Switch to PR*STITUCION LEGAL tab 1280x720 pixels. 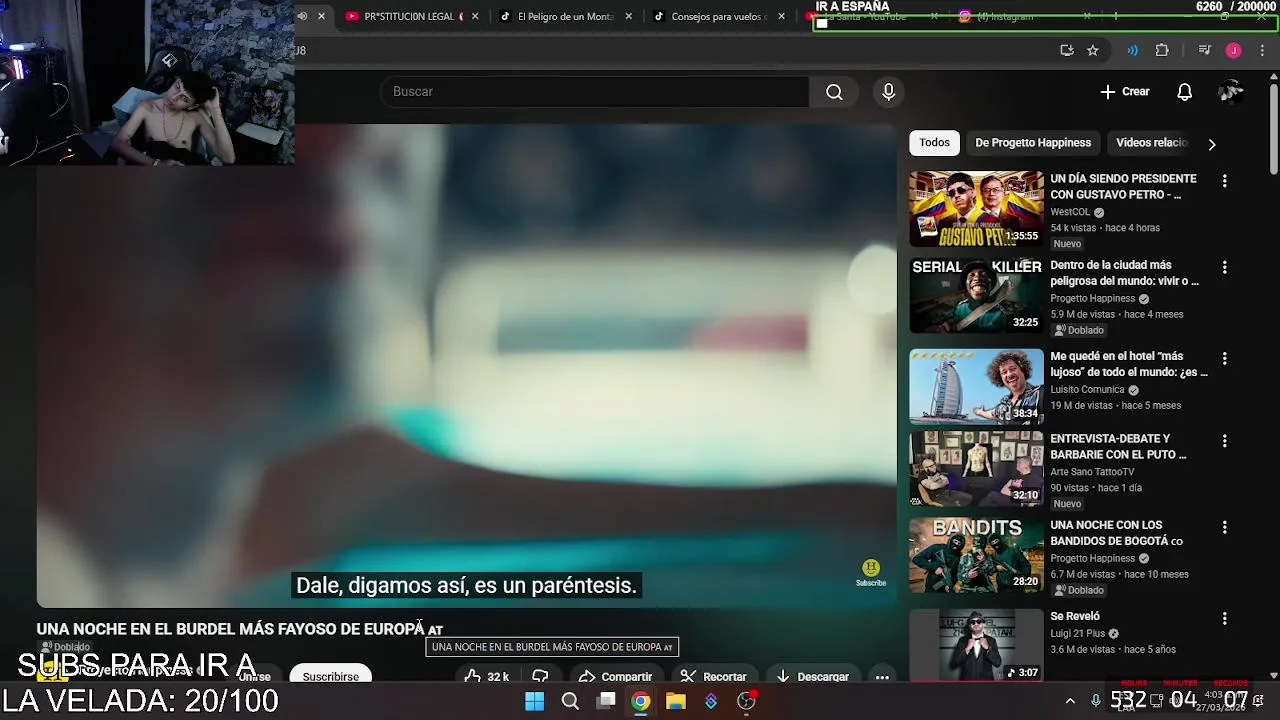click(410, 16)
